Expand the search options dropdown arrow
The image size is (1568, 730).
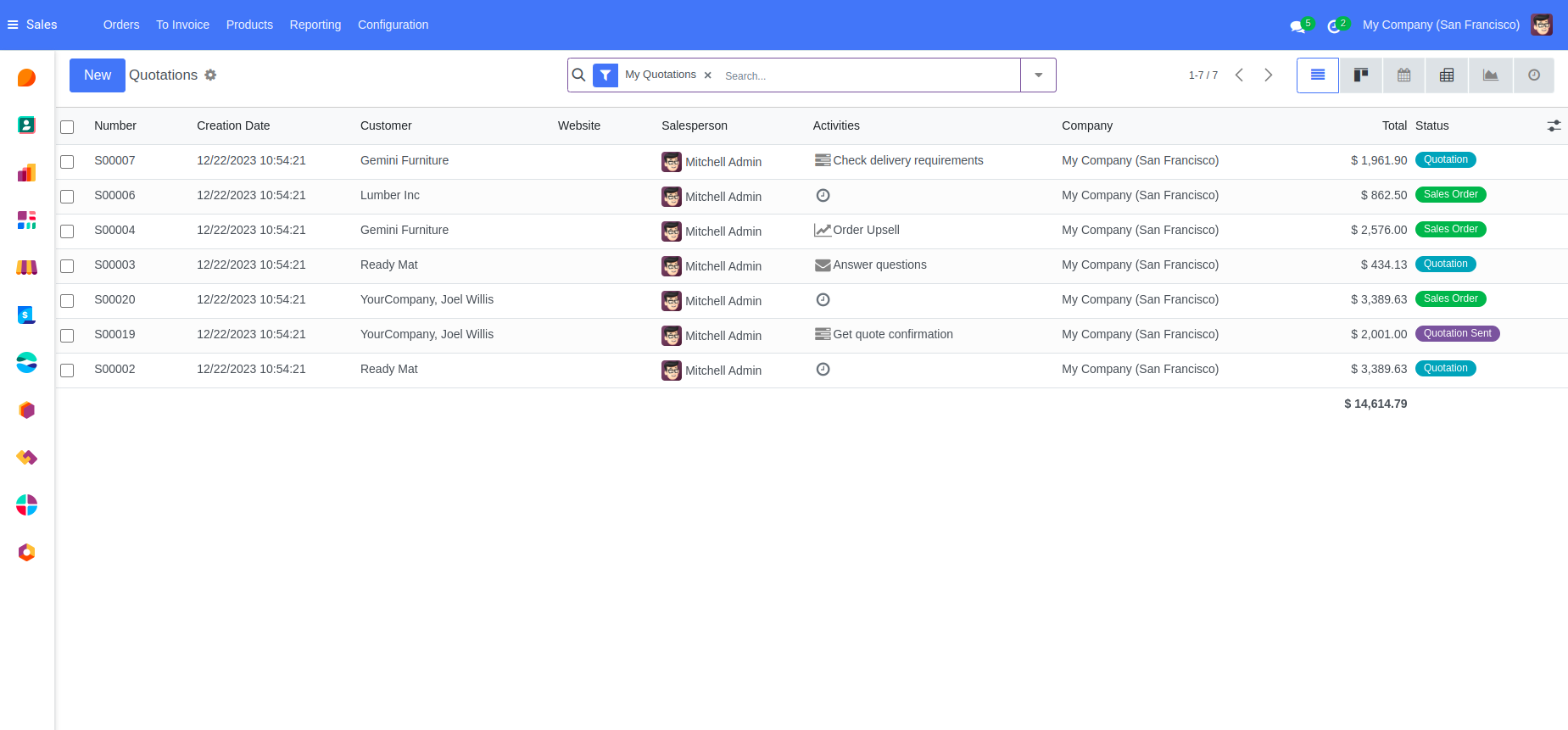pos(1038,75)
